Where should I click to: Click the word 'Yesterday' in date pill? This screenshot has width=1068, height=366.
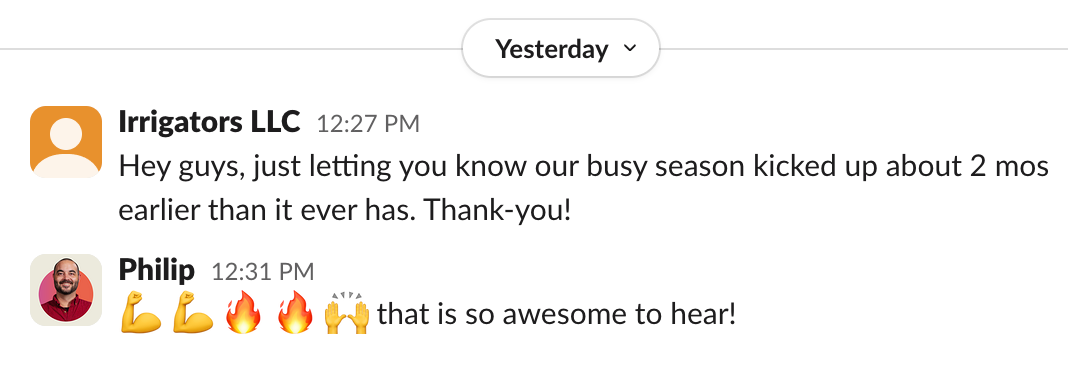[552, 49]
